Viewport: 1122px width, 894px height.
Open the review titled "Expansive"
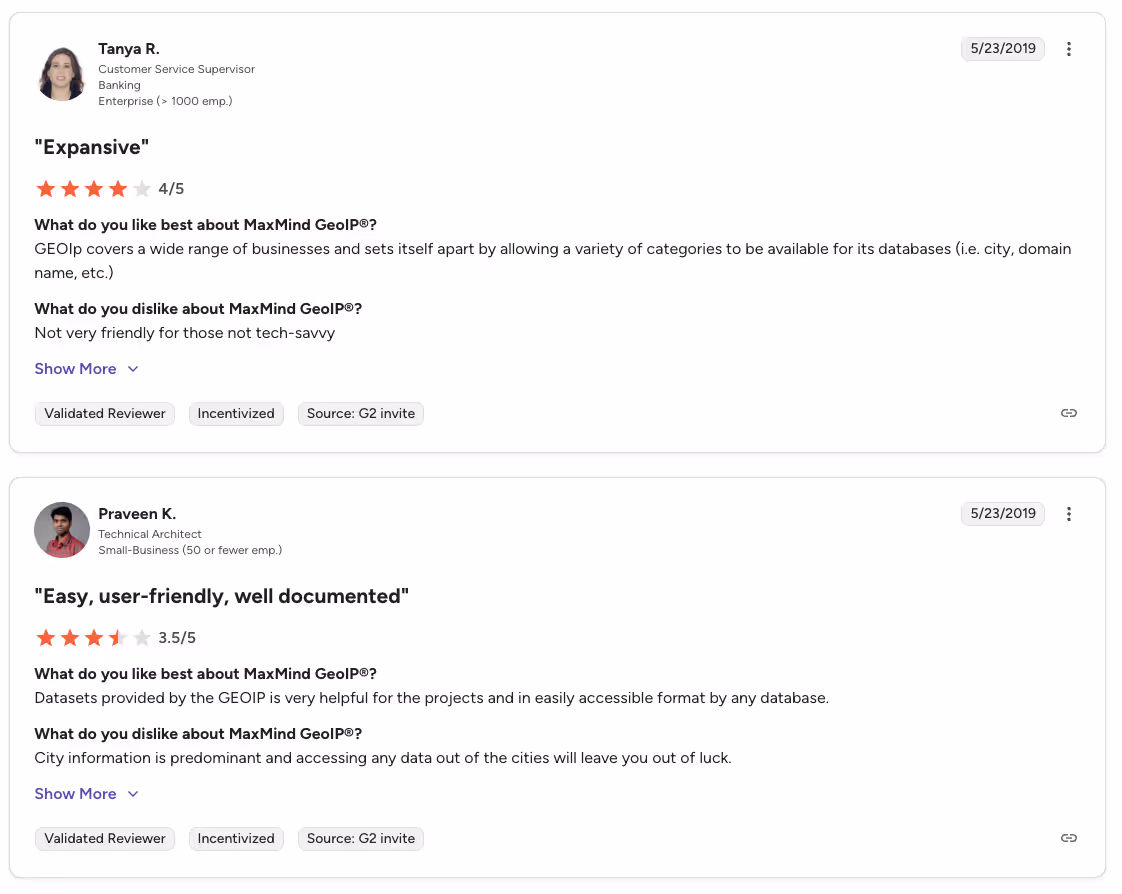[x=91, y=146]
